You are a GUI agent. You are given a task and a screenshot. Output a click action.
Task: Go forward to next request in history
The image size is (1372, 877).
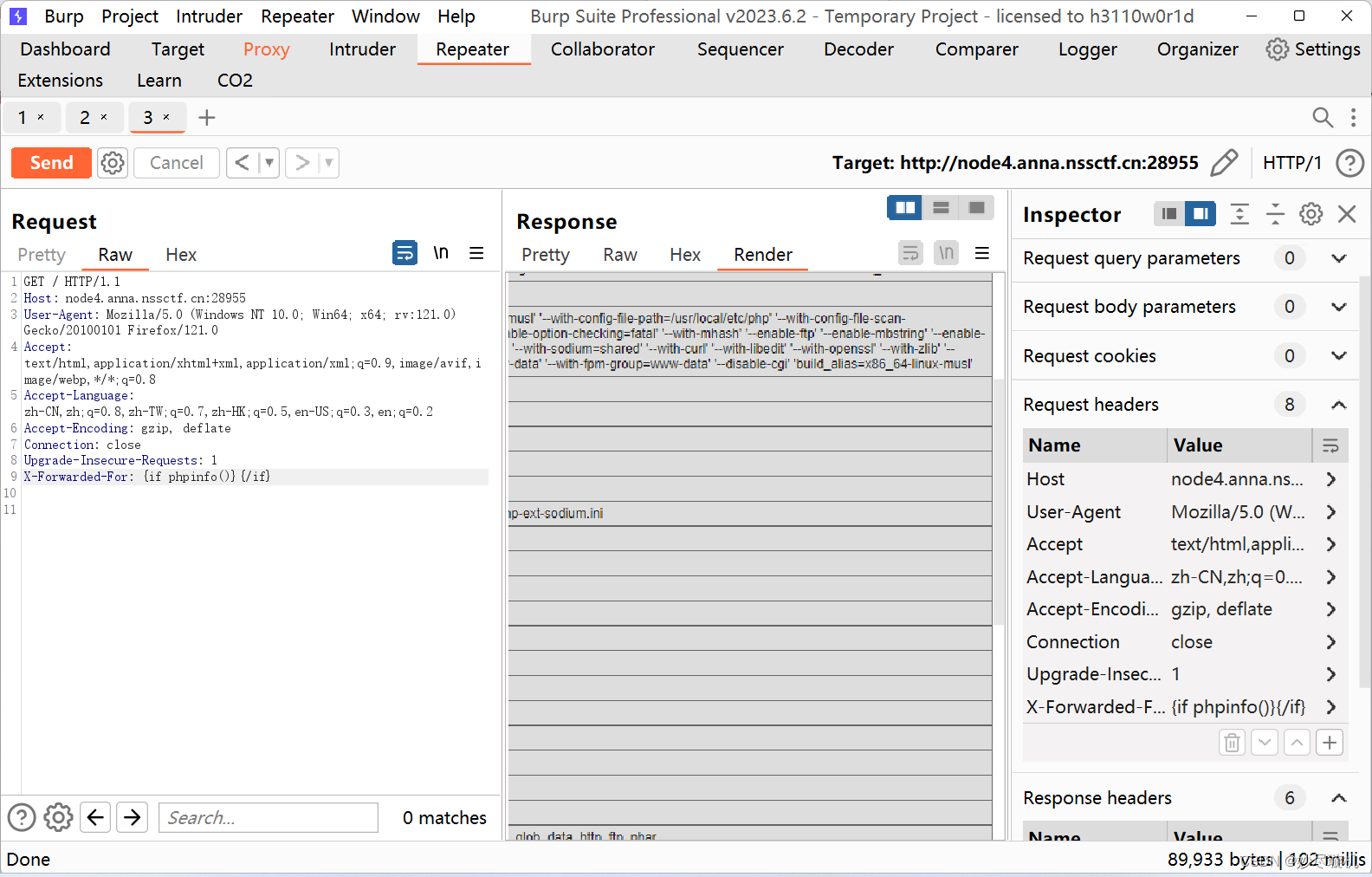point(301,163)
